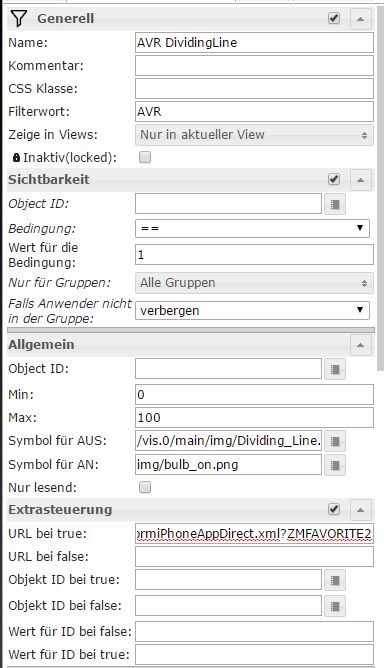The width and height of the screenshot is (384, 668).
Task: Browse image for Symbol für AUS
Action: tap(335, 441)
